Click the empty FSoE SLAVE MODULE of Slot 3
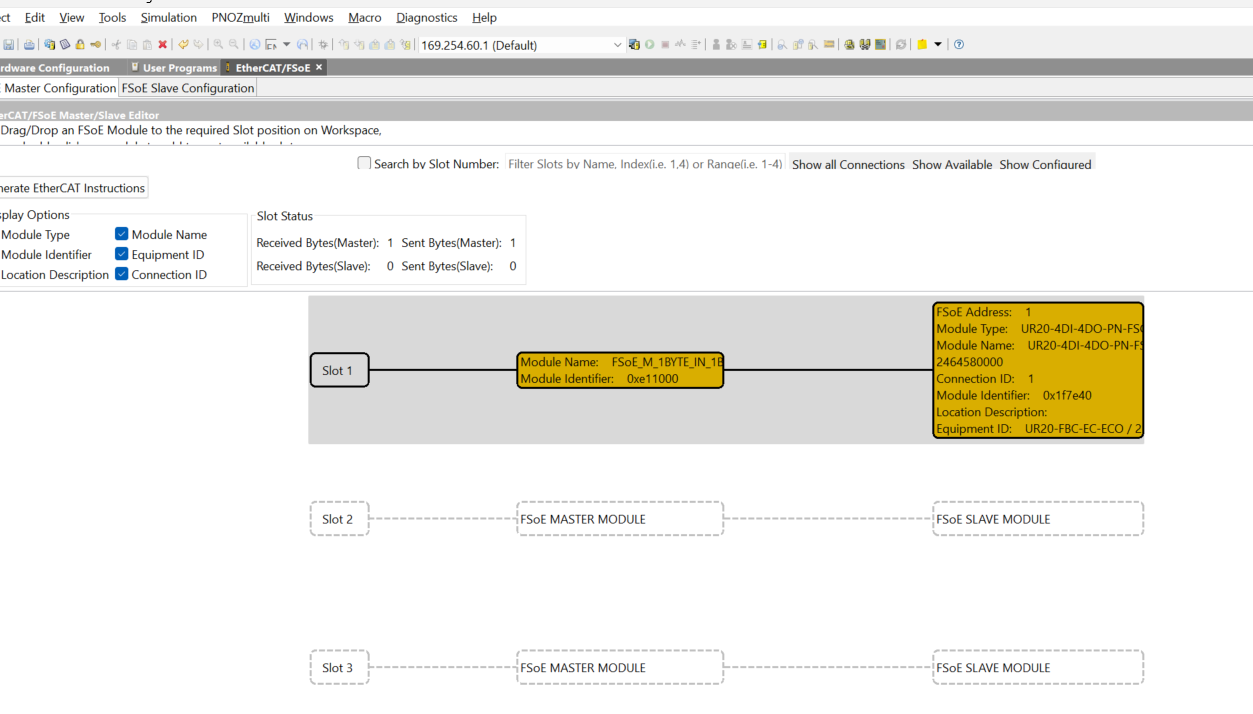The width and height of the screenshot is (1253, 714). (x=1038, y=667)
